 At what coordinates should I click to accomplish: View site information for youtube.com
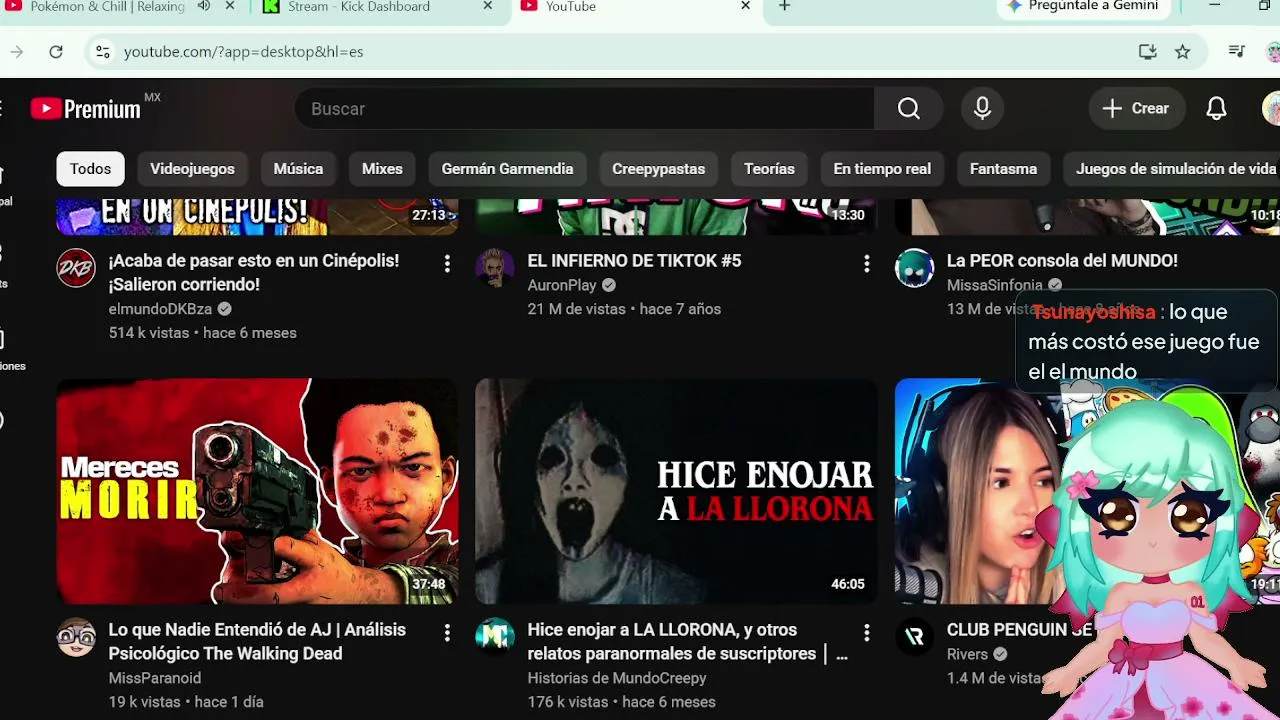pos(101,52)
